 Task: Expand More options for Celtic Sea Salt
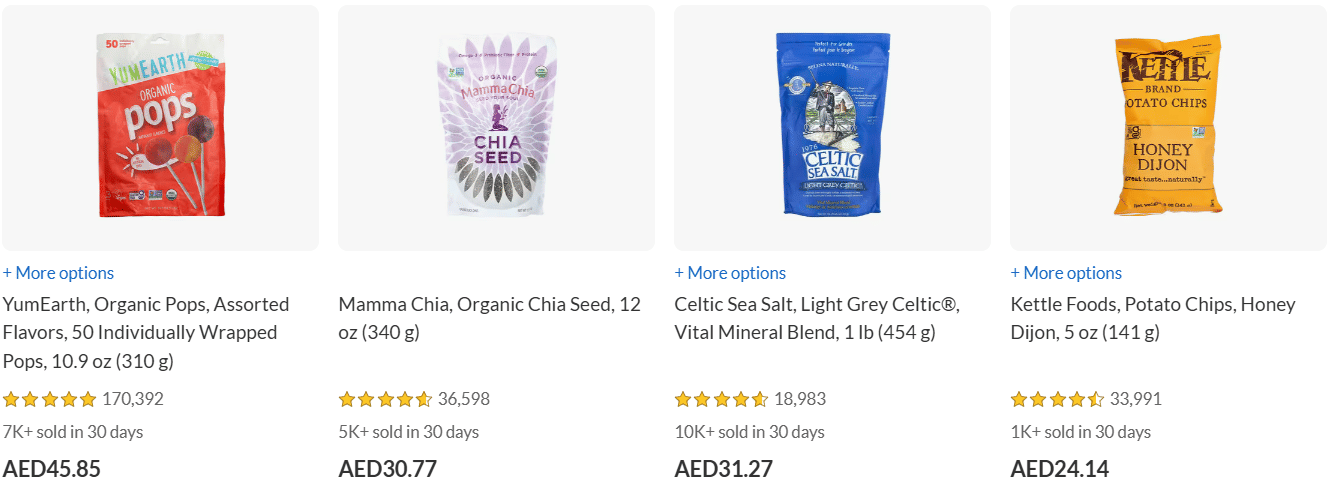730,273
